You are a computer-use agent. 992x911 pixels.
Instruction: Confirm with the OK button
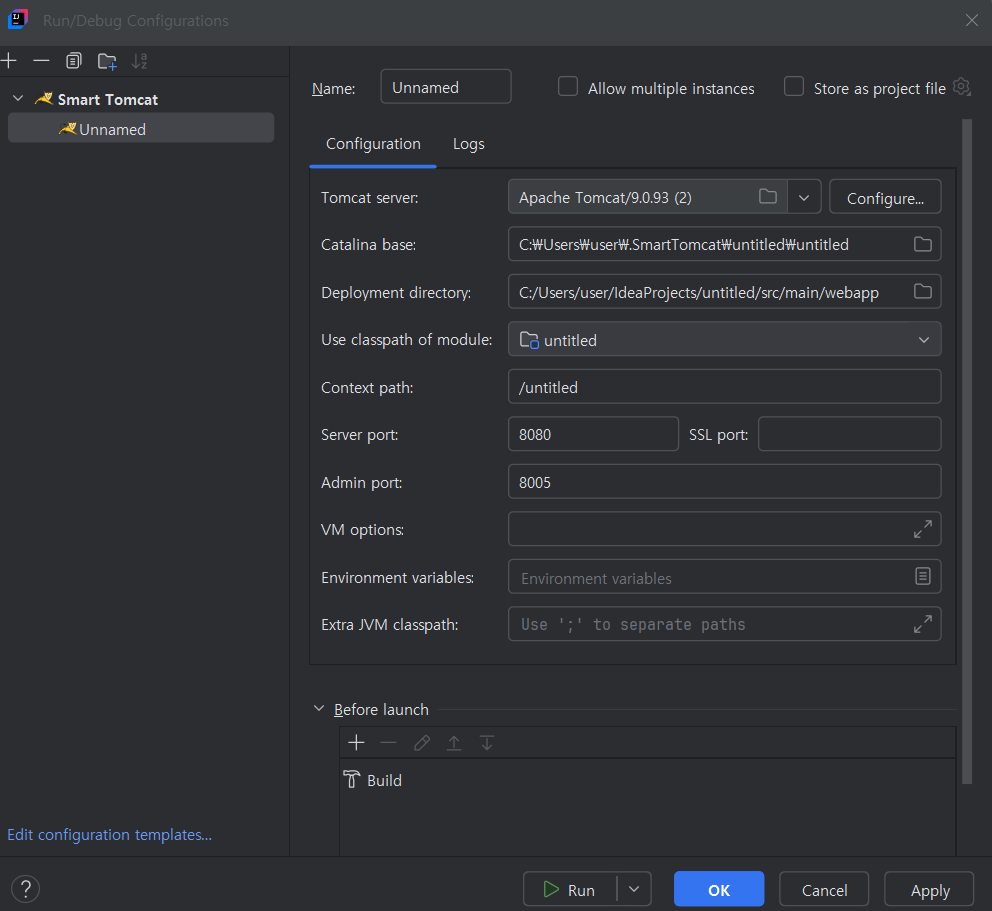[x=719, y=889]
